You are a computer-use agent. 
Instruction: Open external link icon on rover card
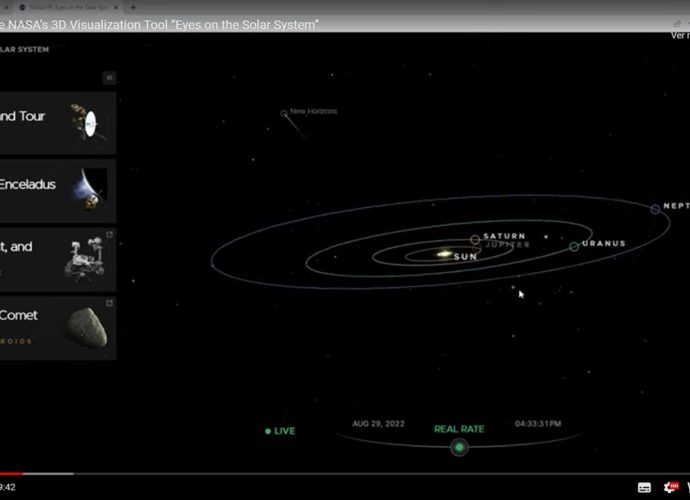click(x=110, y=235)
